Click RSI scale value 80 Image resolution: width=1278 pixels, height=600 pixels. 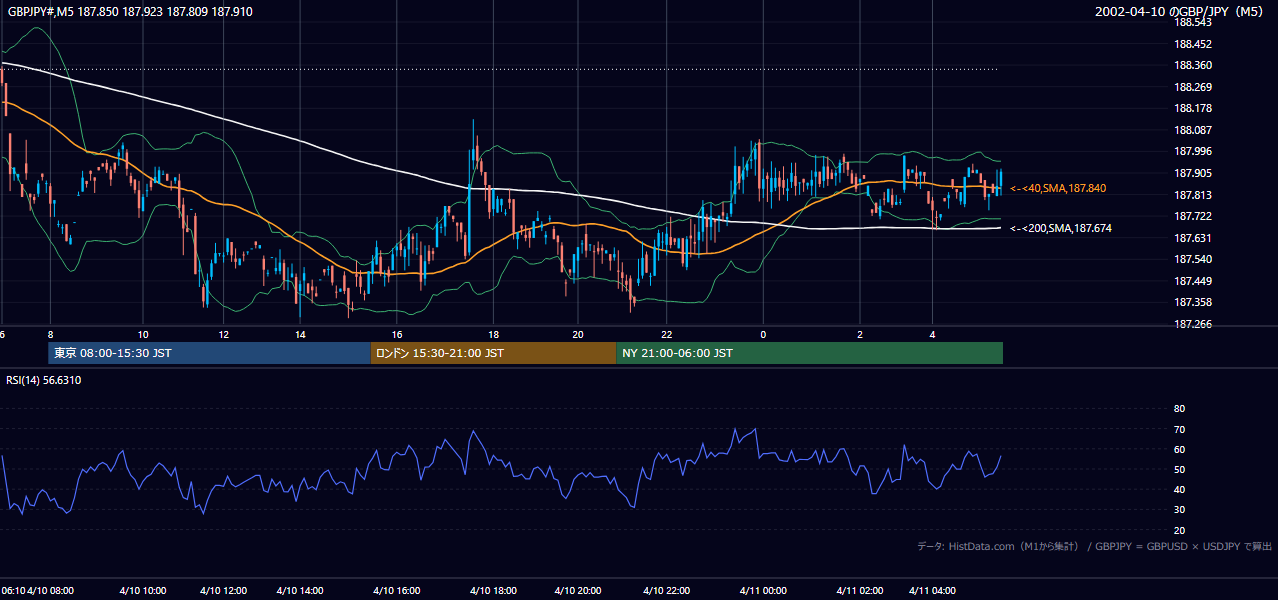click(1179, 409)
